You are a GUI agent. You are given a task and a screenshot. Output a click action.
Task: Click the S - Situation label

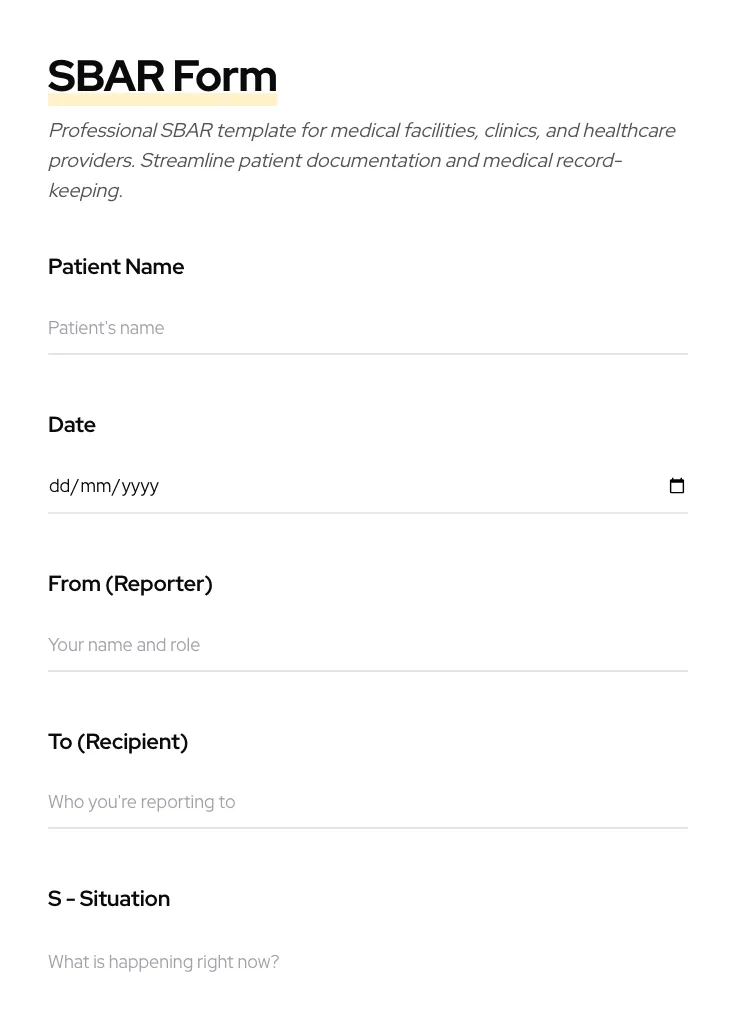pyautogui.click(x=109, y=899)
